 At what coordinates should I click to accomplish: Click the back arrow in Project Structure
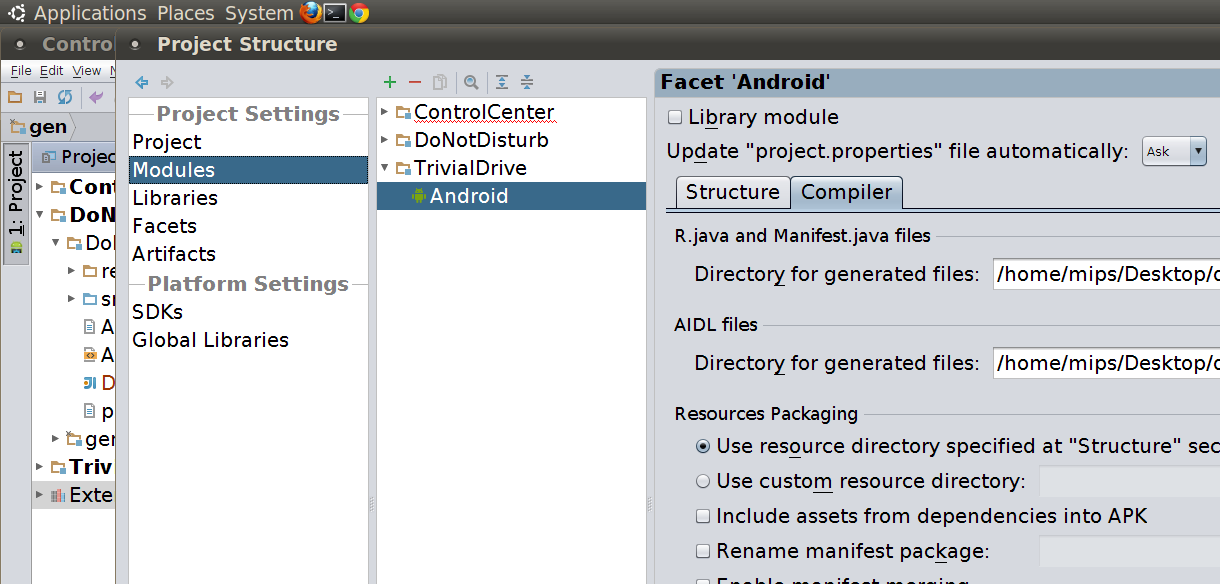142,82
